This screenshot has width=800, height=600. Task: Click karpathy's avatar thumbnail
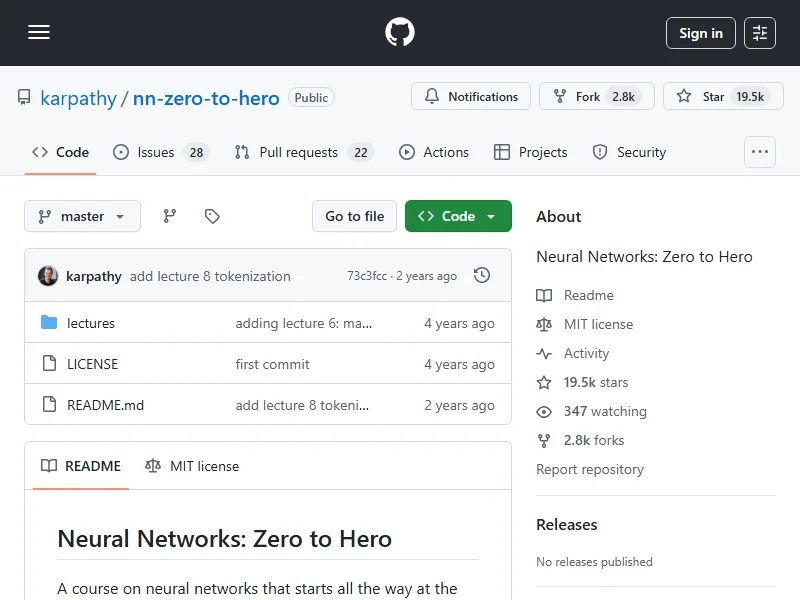(48, 276)
